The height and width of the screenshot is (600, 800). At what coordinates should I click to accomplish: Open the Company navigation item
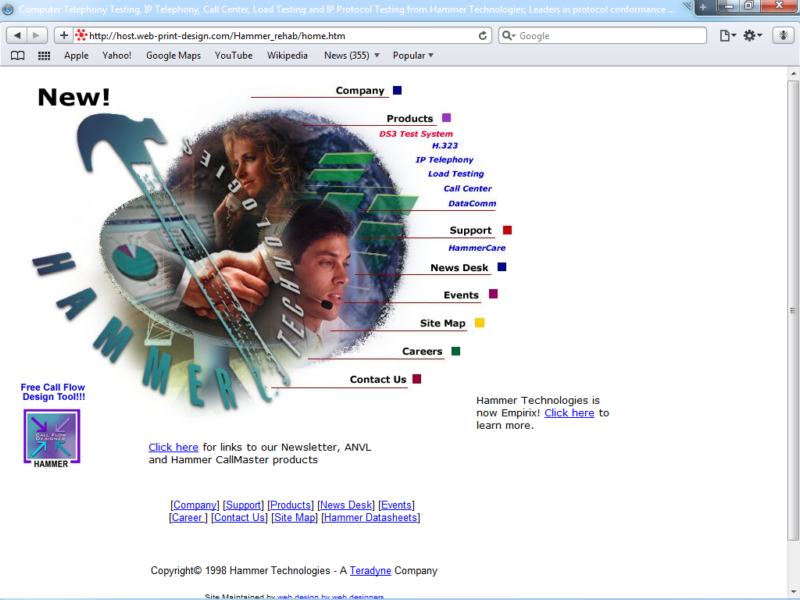360,91
